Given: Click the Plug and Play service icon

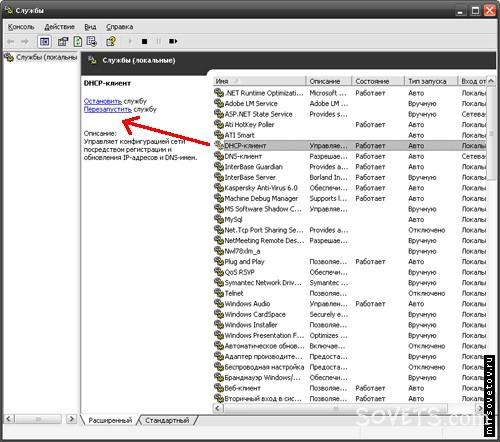Looking at the screenshot, I should click(x=219, y=261).
